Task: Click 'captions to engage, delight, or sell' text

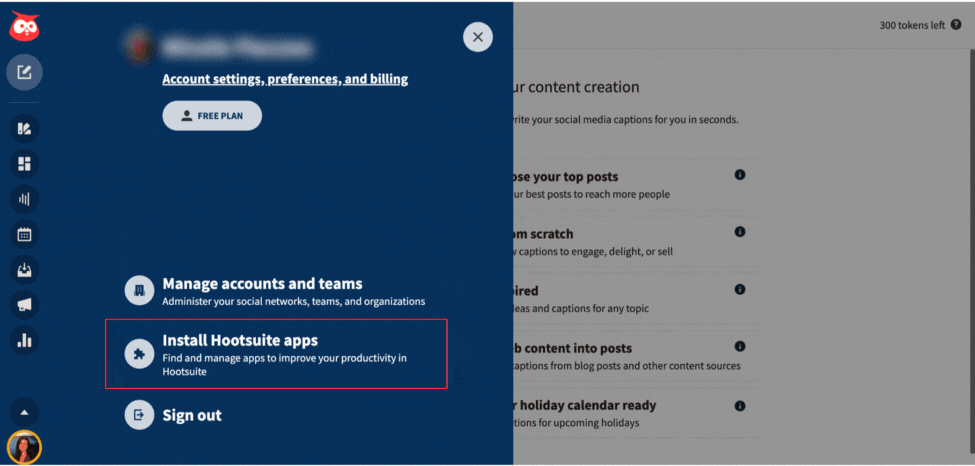Action: [594, 252]
